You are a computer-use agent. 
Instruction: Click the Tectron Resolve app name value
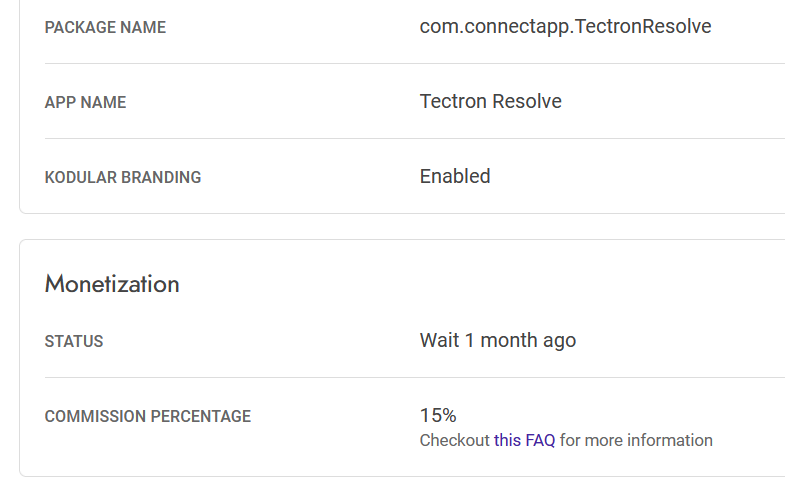[490, 102]
